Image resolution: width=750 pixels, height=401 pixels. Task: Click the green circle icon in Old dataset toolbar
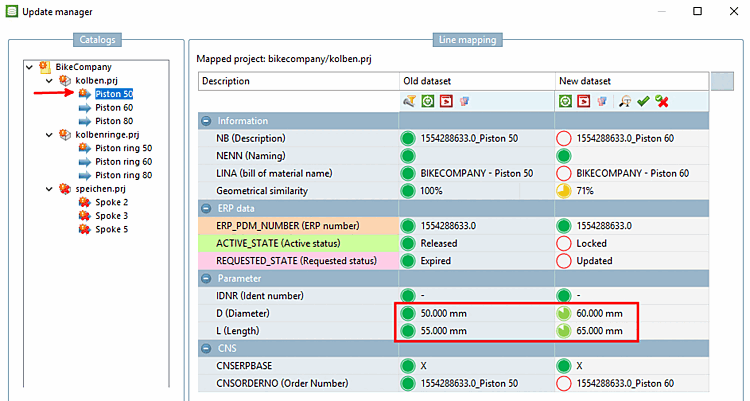pyautogui.click(x=427, y=101)
